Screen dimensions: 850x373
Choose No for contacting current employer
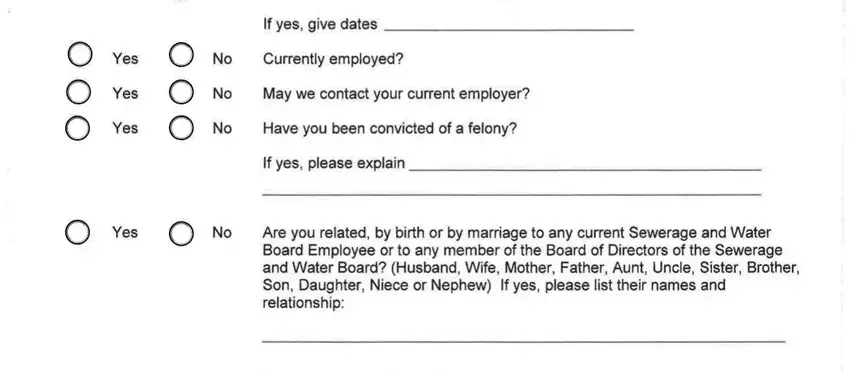tap(181, 92)
